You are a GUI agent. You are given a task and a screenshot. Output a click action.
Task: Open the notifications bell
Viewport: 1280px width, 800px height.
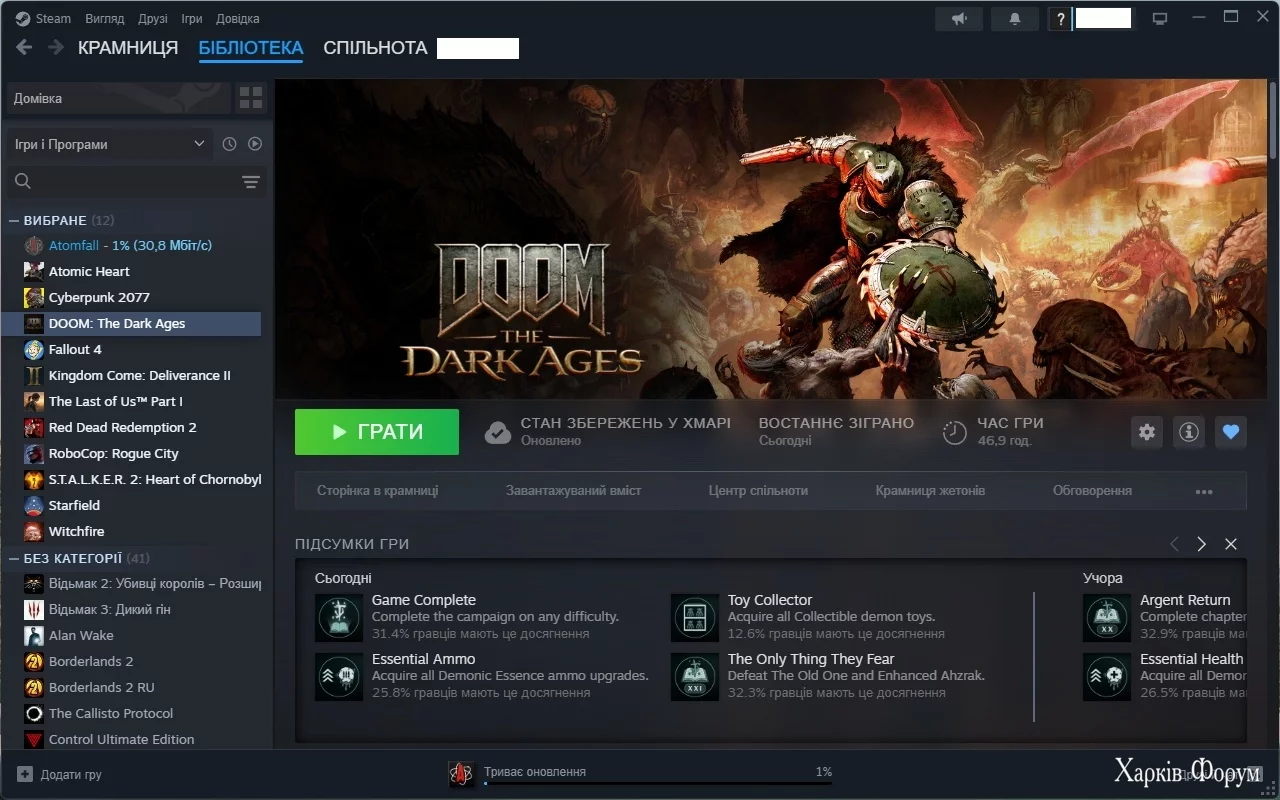[x=1014, y=19]
